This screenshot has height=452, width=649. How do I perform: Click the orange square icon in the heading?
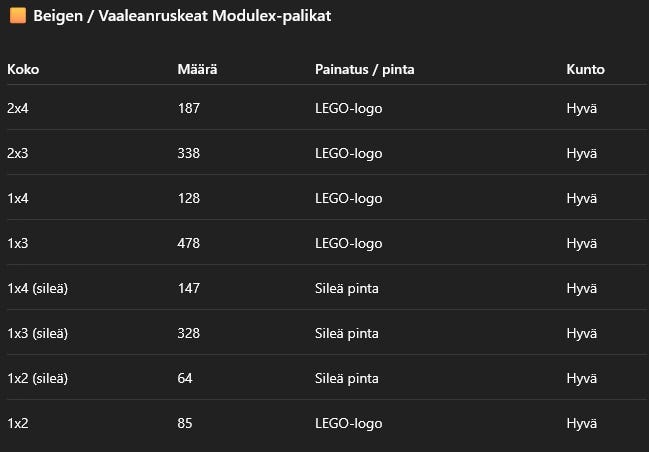click(15, 17)
